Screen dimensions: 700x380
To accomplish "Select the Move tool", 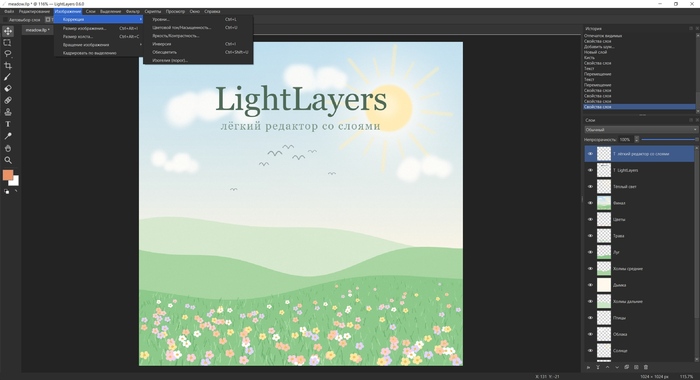I will click(8, 31).
